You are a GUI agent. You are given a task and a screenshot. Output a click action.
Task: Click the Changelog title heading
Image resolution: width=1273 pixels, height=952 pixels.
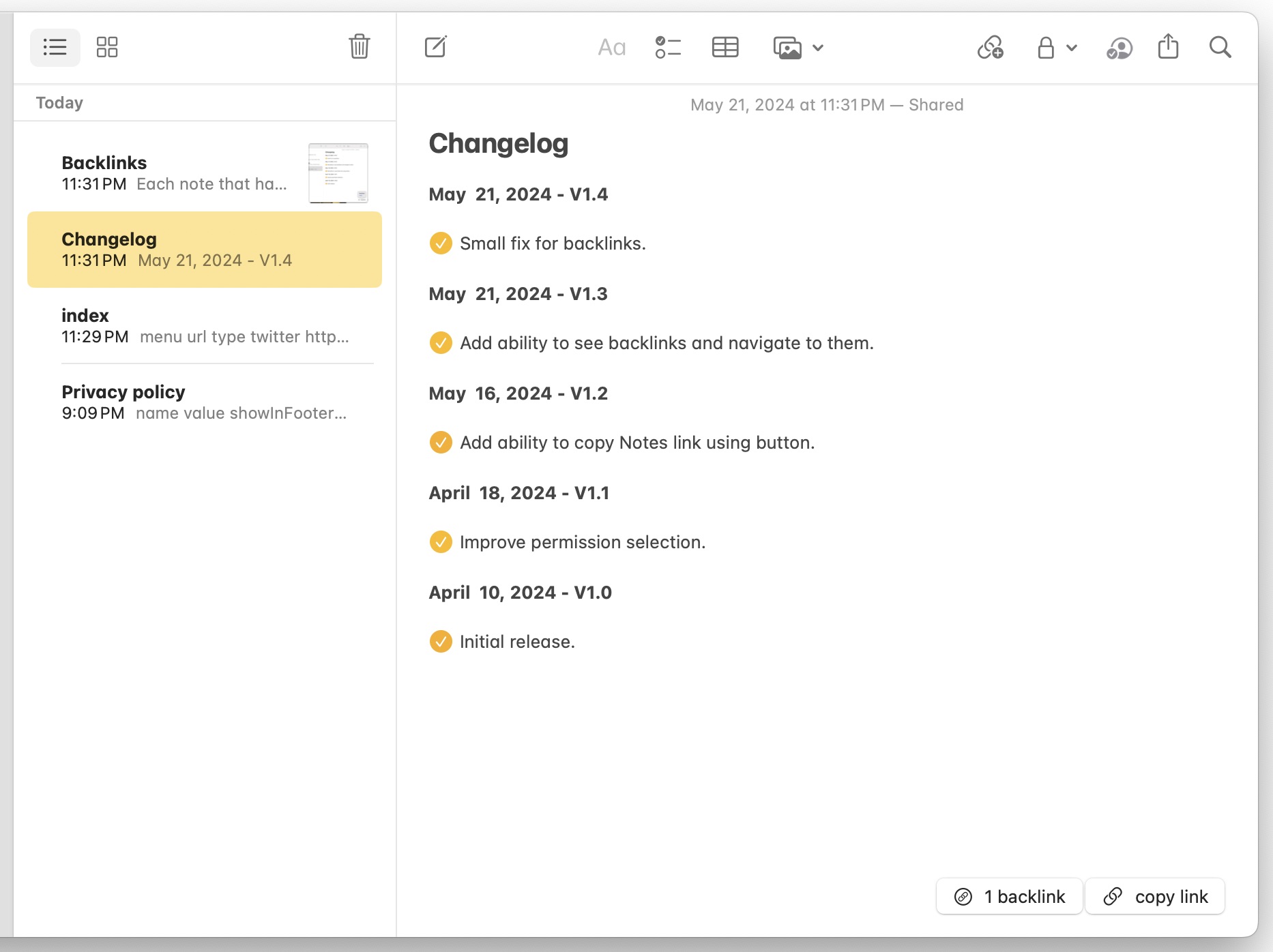tap(499, 144)
